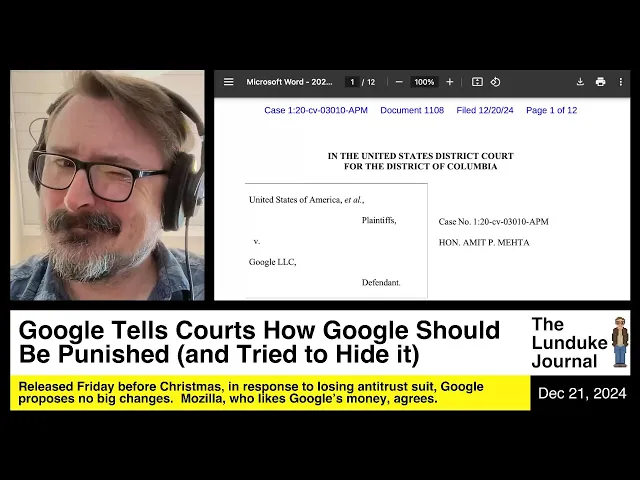Viewport: 640px width, 480px height.
Task: Download the PDF document
Action: click(580, 82)
